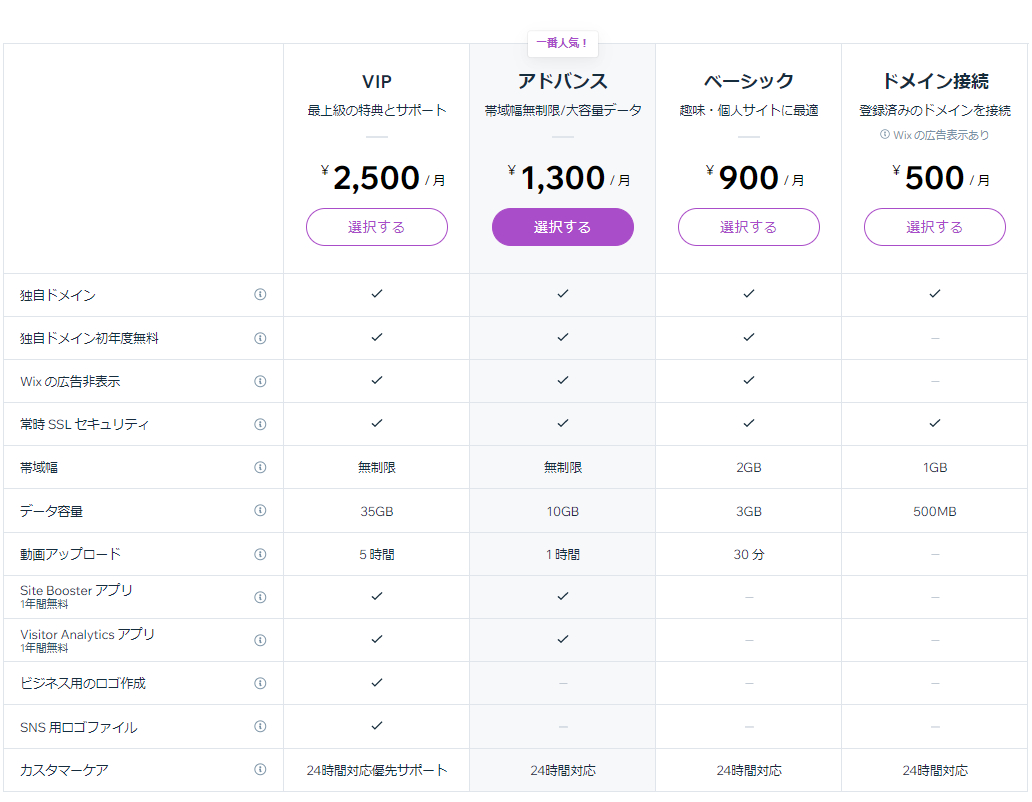Click the Wix の広告非表示 row label
Viewport: 1032px width, 802px height.
(x=70, y=382)
